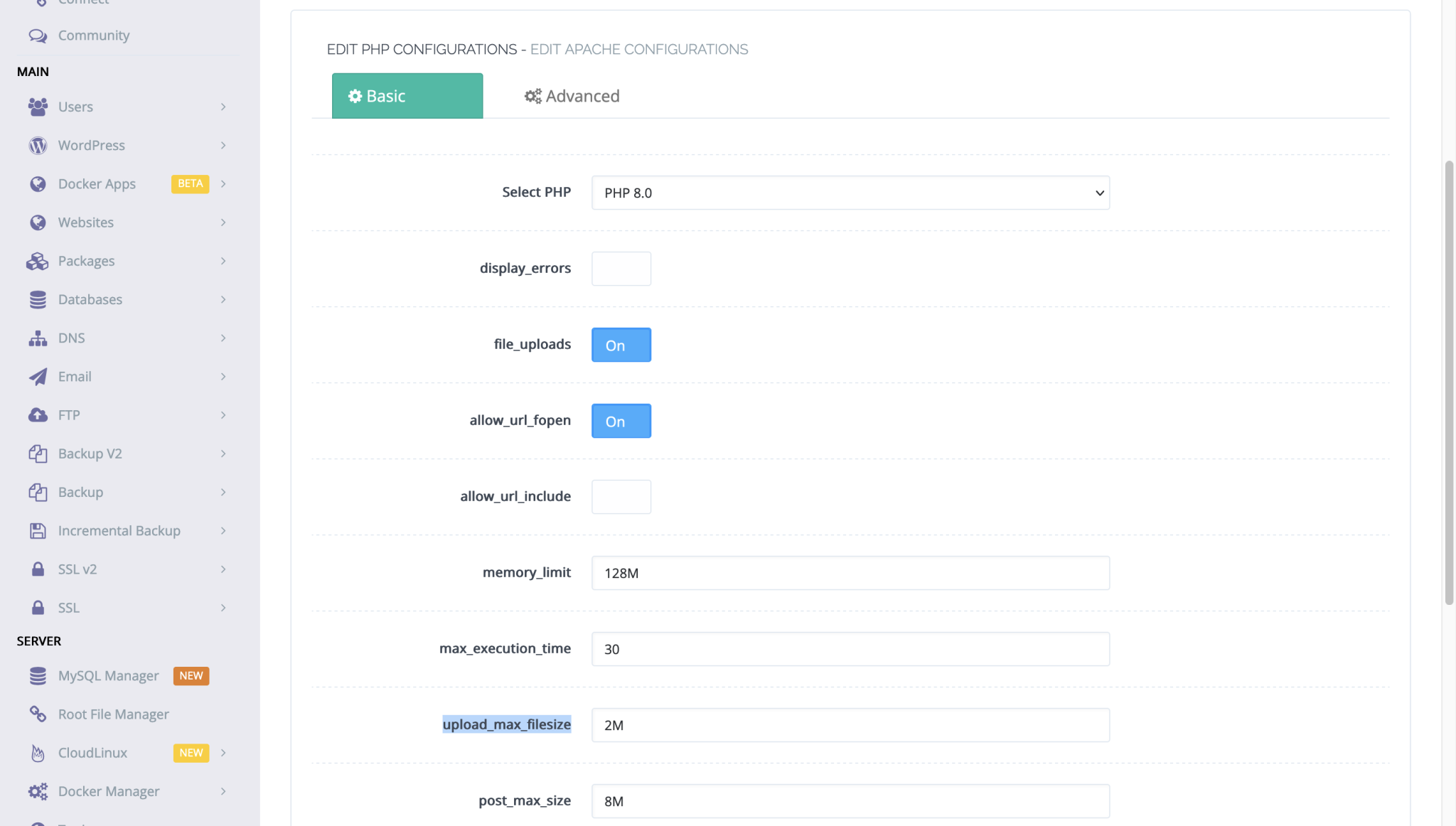Viewport: 1456px width, 826px height.
Task: Open EDIT APACHE CONFIGURATIONS link
Action: coord(639,49)
